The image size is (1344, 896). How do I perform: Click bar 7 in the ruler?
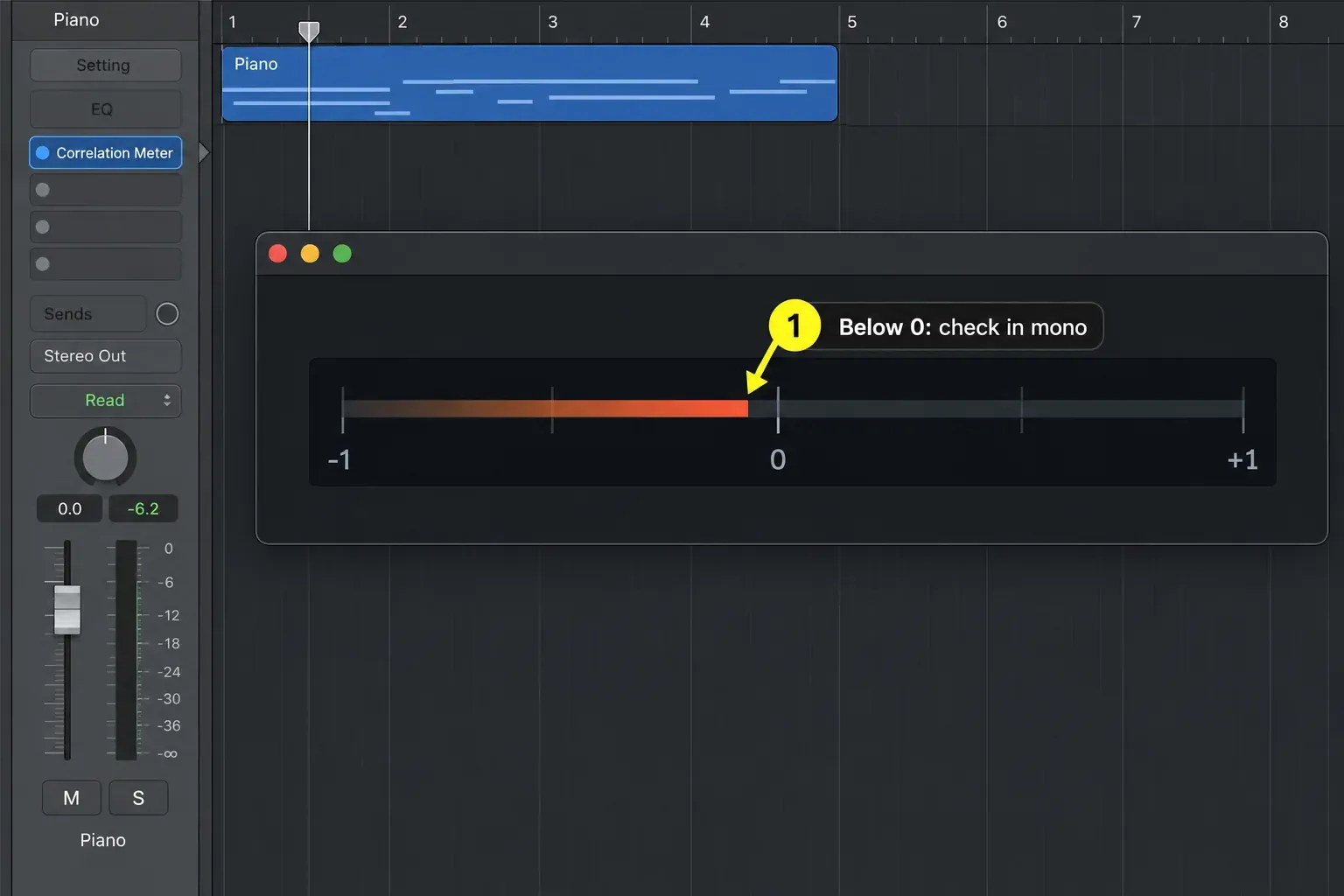(1137, 22)
